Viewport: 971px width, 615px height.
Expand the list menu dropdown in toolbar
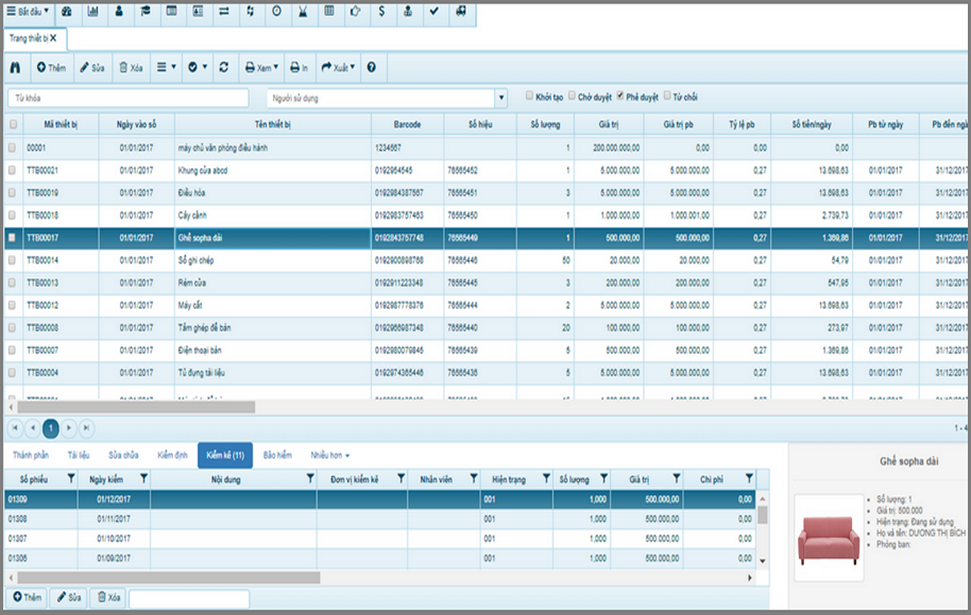click(166, 68)
